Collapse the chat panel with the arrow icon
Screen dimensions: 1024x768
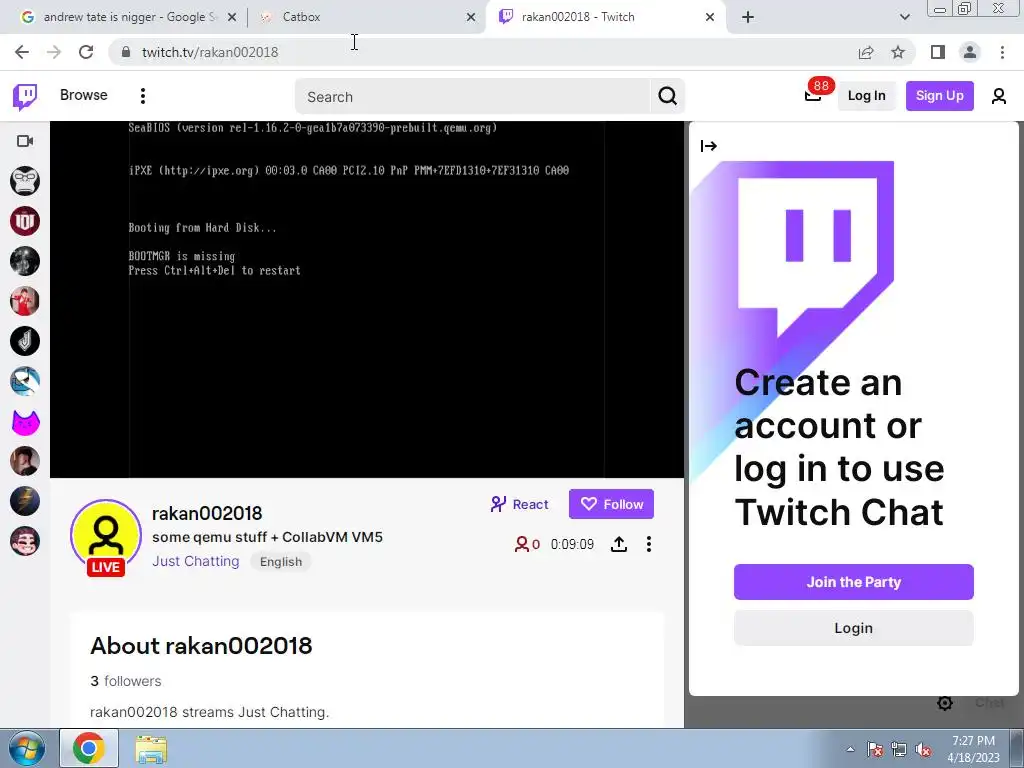tap(709, 146)
